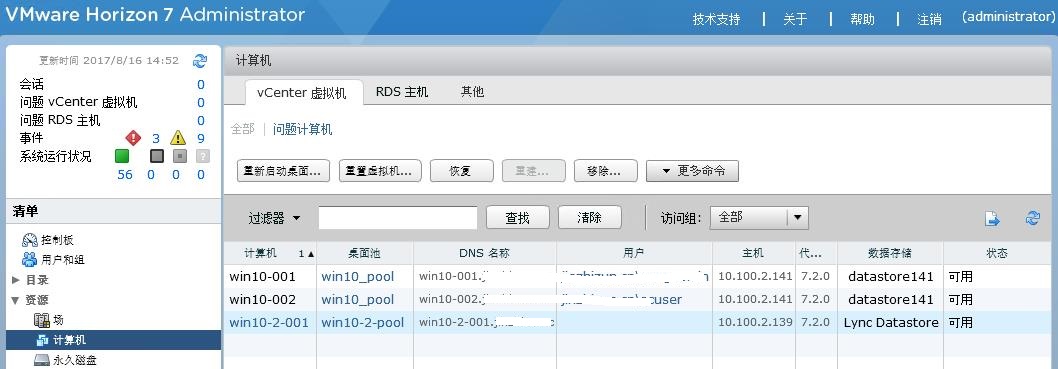Image resolution: width=1058 pixels, height=369 pixels.
Task: Refresh the status panel next to update time
Action: 200,61
